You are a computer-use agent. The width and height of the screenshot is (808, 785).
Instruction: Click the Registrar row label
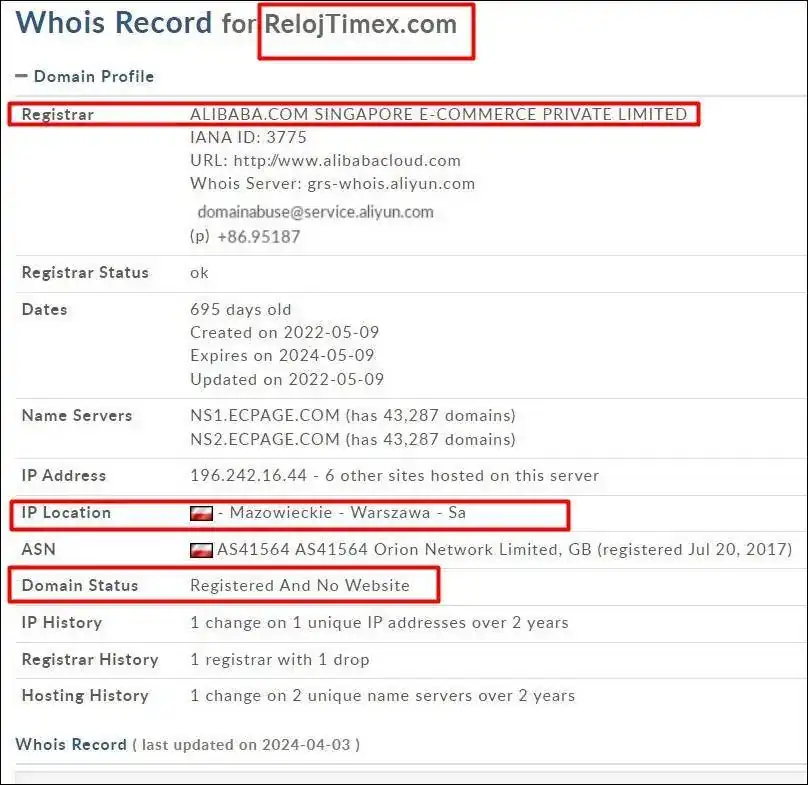click(58, 114)
